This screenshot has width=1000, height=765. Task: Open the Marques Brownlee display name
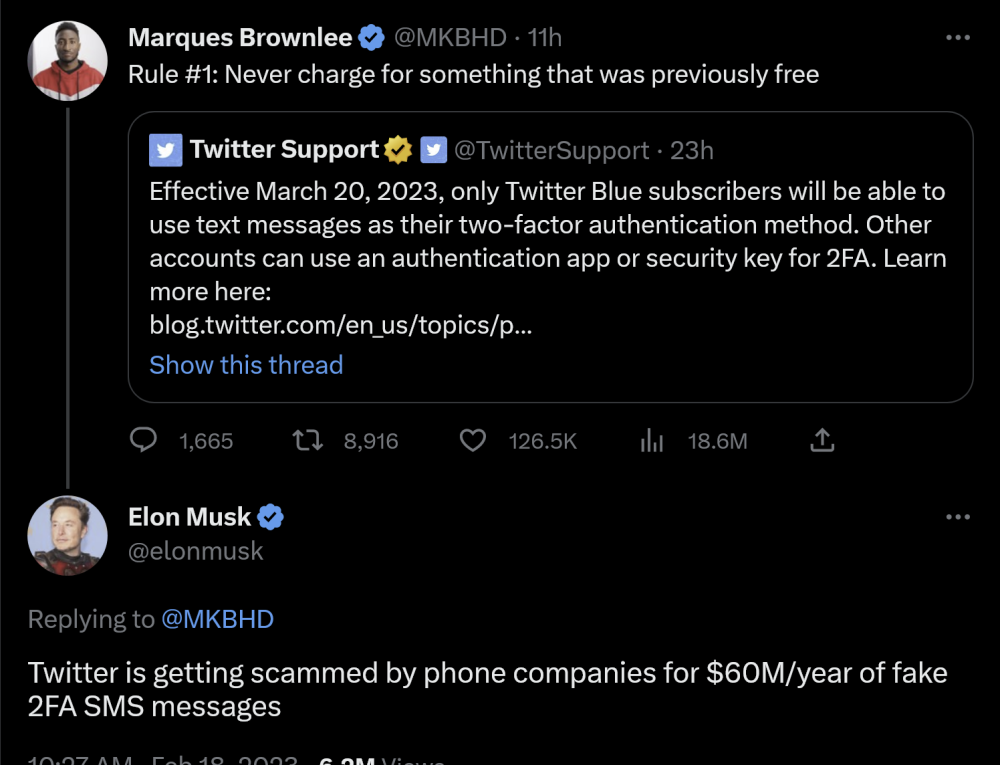240,39
